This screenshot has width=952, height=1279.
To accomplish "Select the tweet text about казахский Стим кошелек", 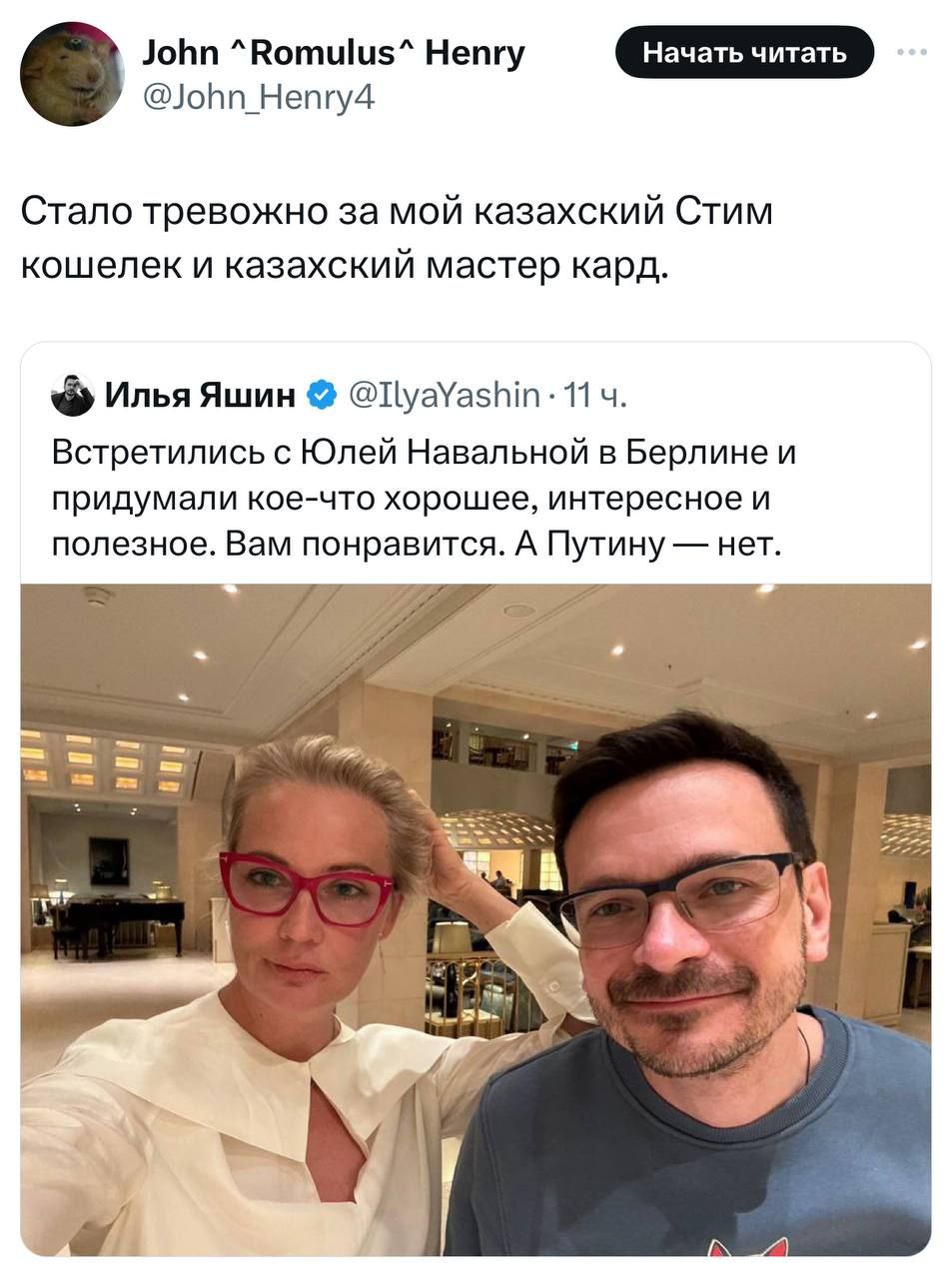I will 397,239.
